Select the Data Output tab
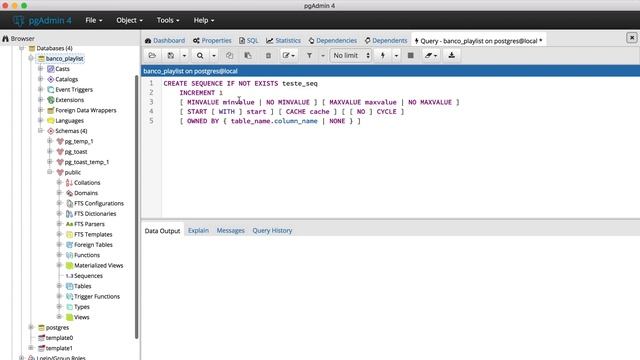The height and width of the screenshot is (360, 640). click(x=162, y=231)
